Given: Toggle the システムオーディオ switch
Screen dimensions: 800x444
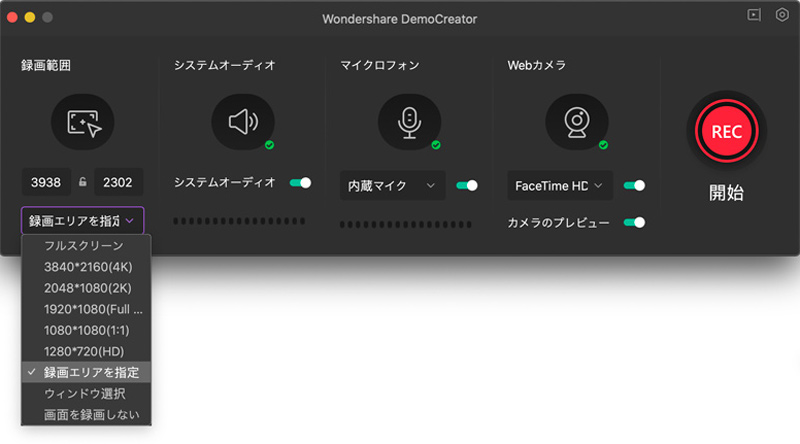Looking at the screenshot, I should point(300,183).
